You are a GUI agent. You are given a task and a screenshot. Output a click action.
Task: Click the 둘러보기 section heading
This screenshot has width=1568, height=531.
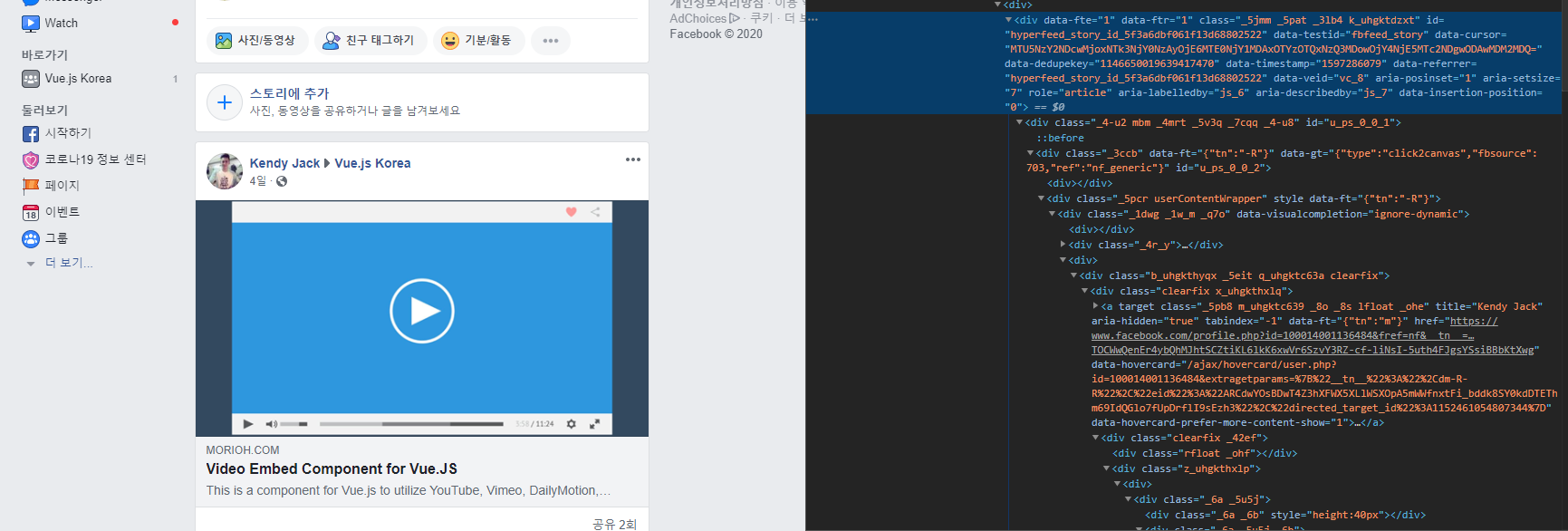[x=44, y=111]
